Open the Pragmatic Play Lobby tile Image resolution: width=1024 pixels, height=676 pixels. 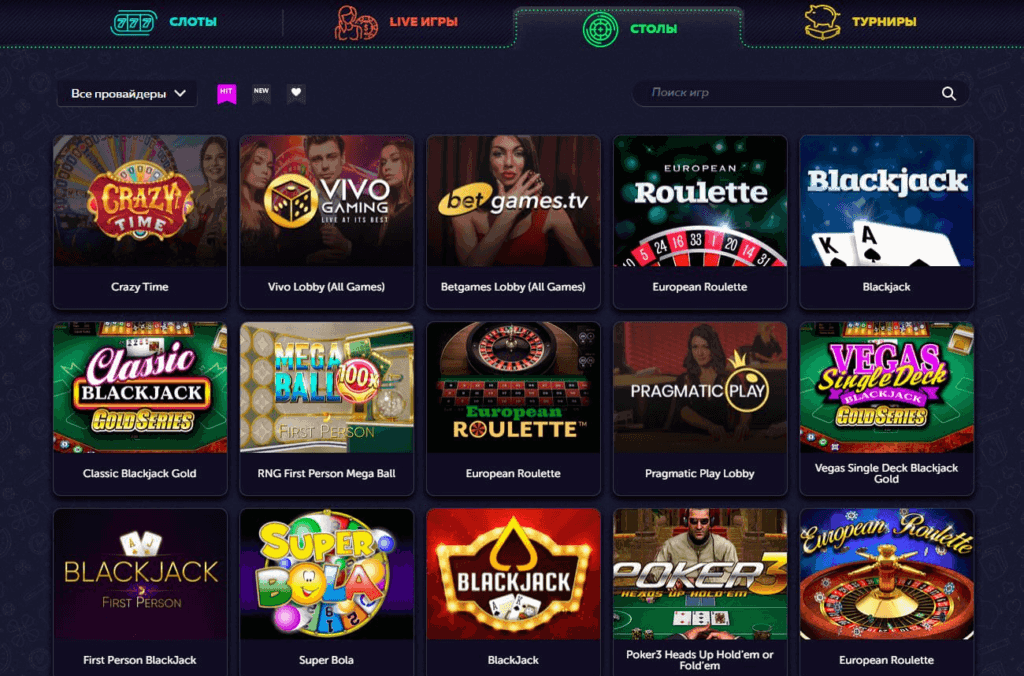click(699, 409)
